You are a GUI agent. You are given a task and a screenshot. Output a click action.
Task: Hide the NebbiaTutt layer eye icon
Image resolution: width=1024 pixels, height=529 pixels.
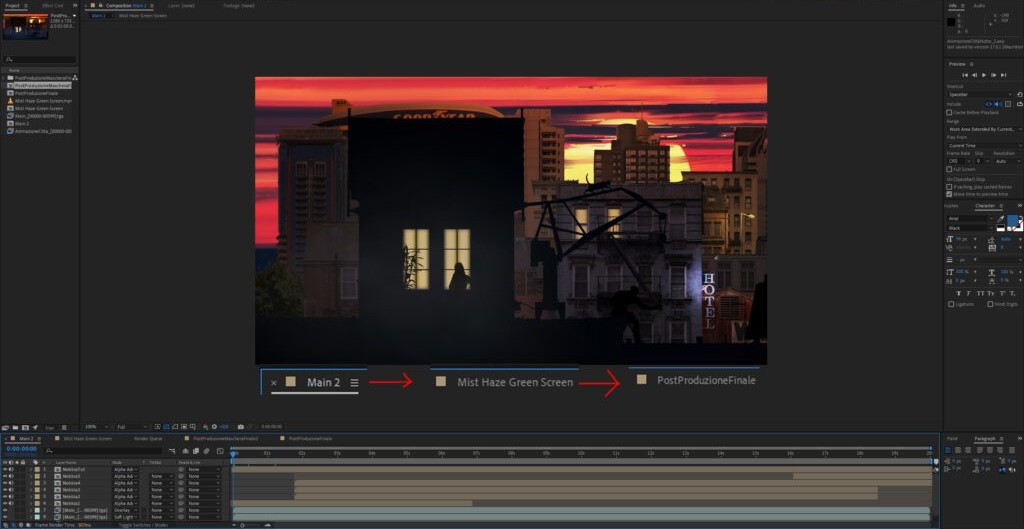(5, 469)
